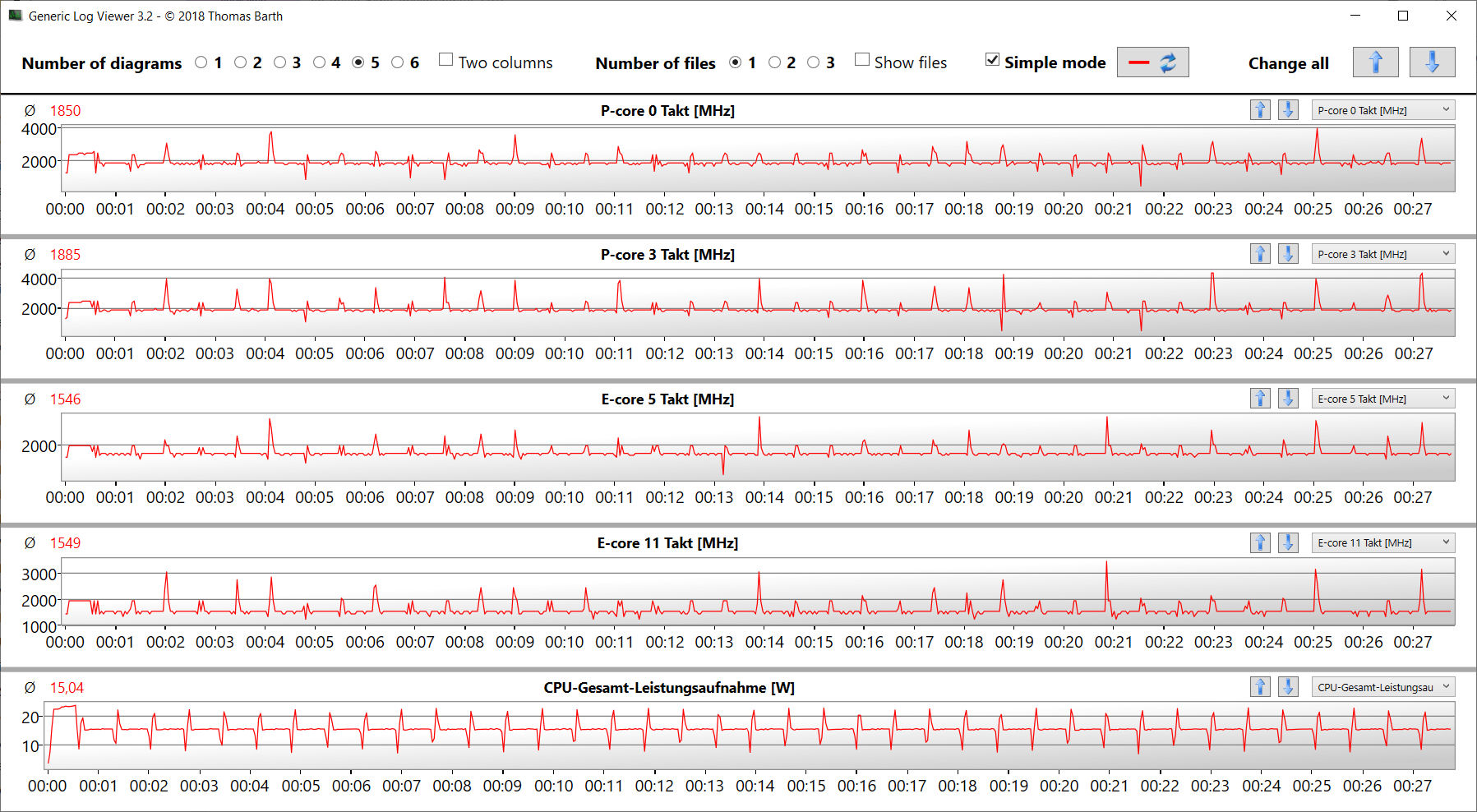Move CPU-Gesamt-Leistungsaufnahme diagram up
This screenshot has height=812, width=1477.
[x=1260, y=687]
